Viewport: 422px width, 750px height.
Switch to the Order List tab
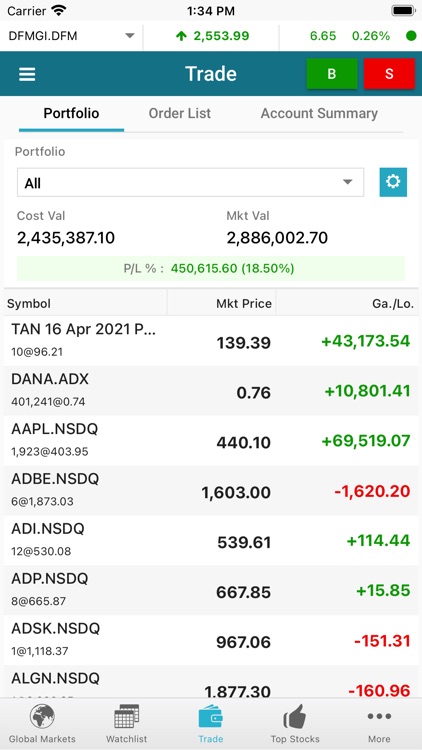(x=179, y=113)
